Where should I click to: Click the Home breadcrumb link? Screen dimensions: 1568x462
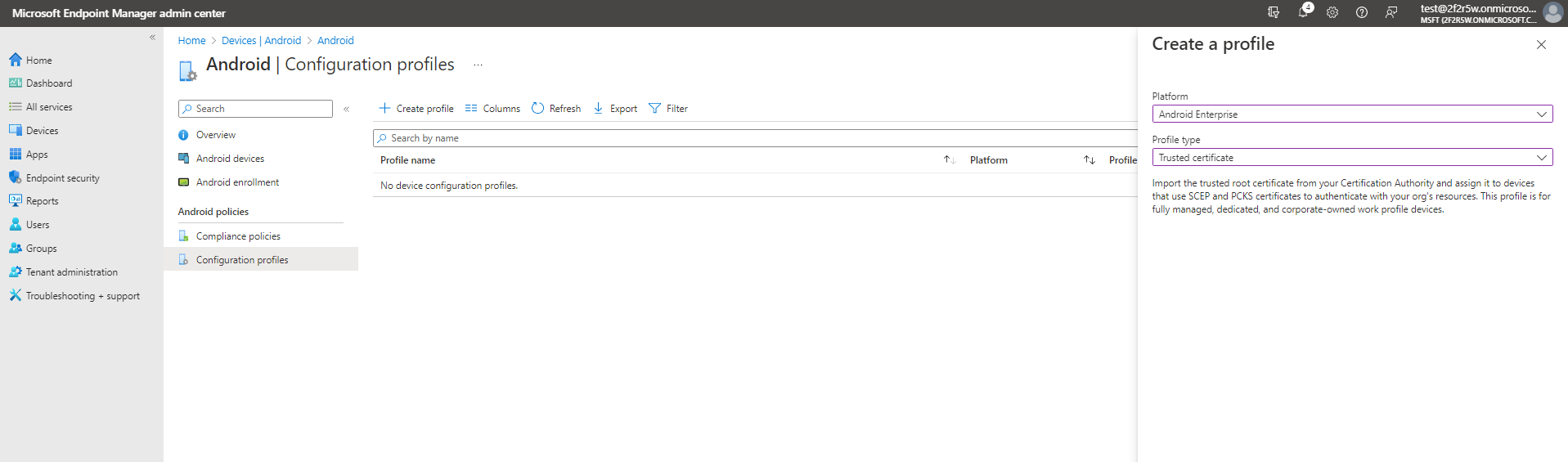pos(192,41)
